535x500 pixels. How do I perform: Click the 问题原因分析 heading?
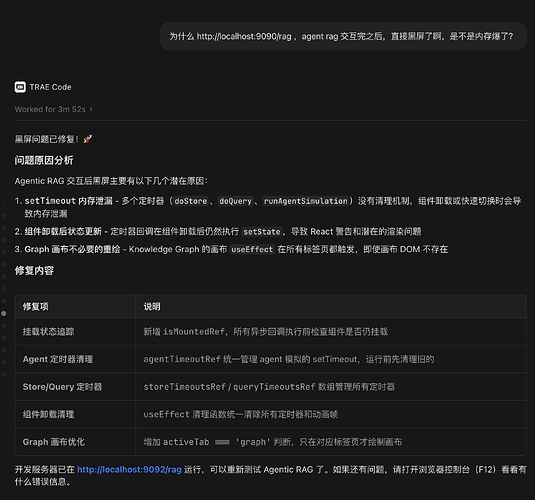tap(44, 160)
